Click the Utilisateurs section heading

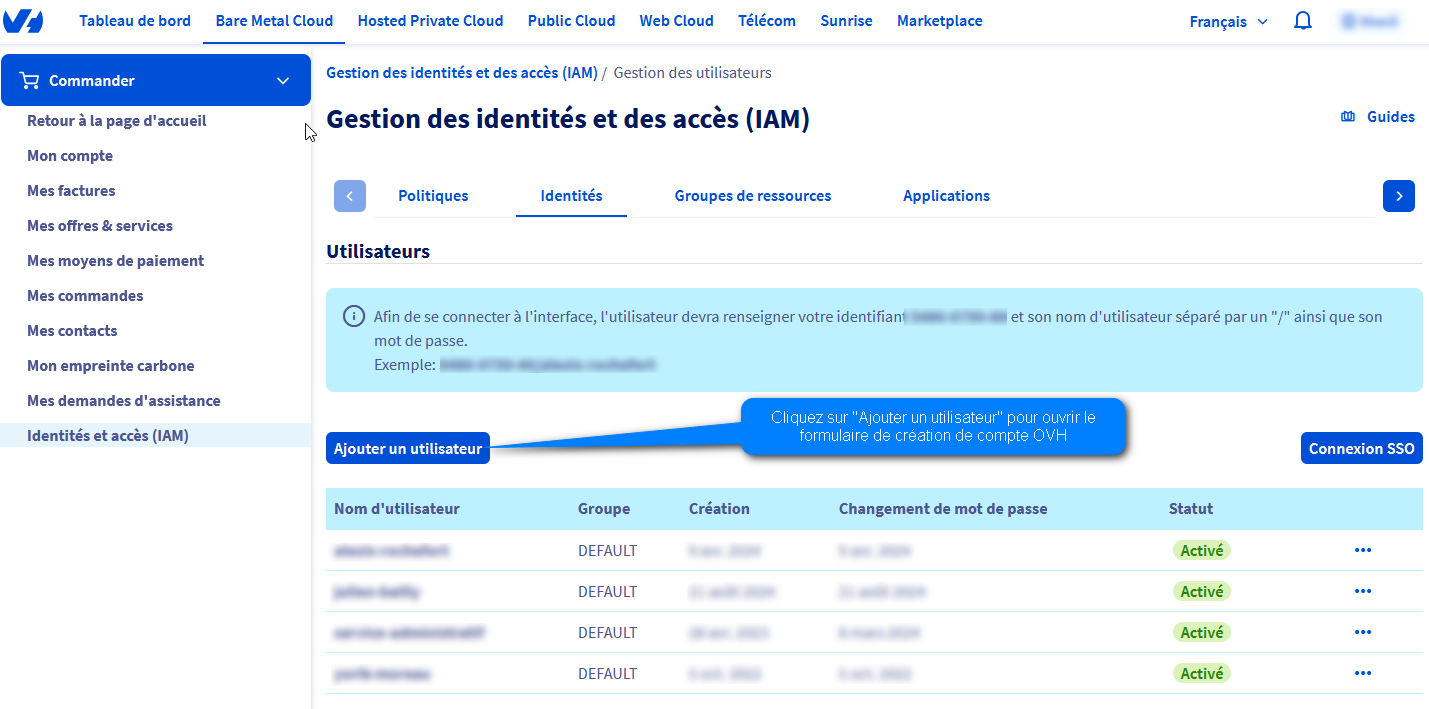coord(378,252)
